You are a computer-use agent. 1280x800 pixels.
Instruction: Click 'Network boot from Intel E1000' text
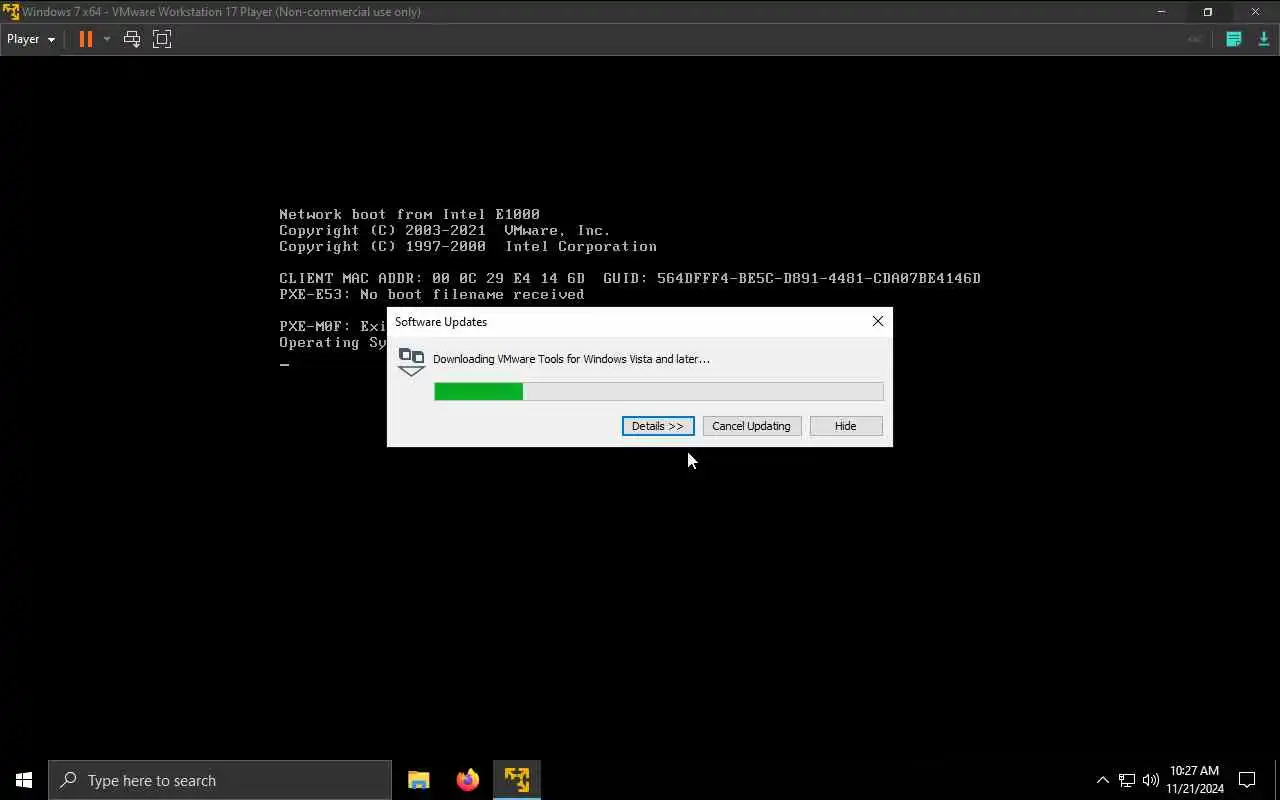click(x=409, y=214)
